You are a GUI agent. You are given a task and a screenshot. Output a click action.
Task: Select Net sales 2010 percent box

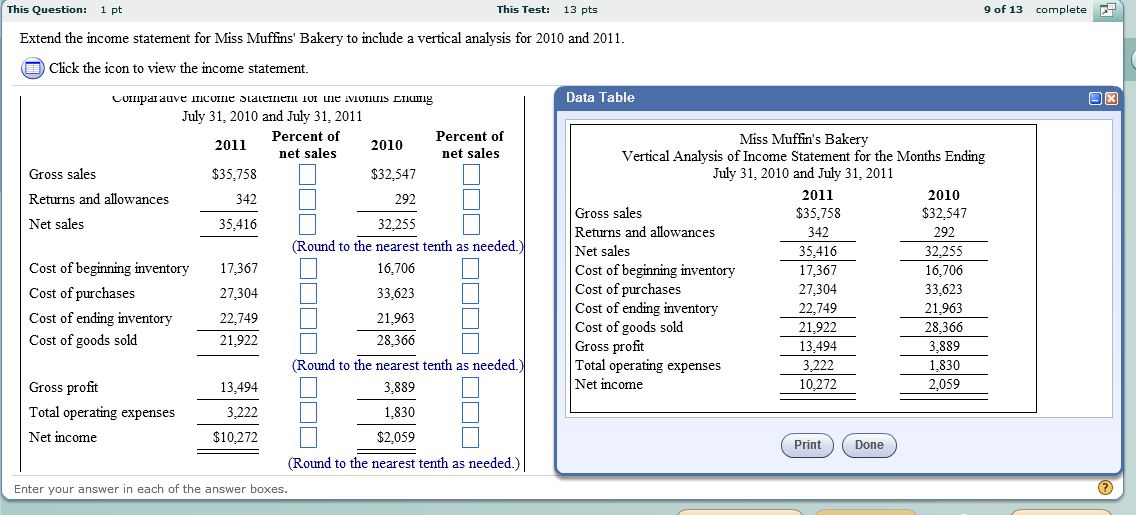pyautogui.click(x=471, y=224)
